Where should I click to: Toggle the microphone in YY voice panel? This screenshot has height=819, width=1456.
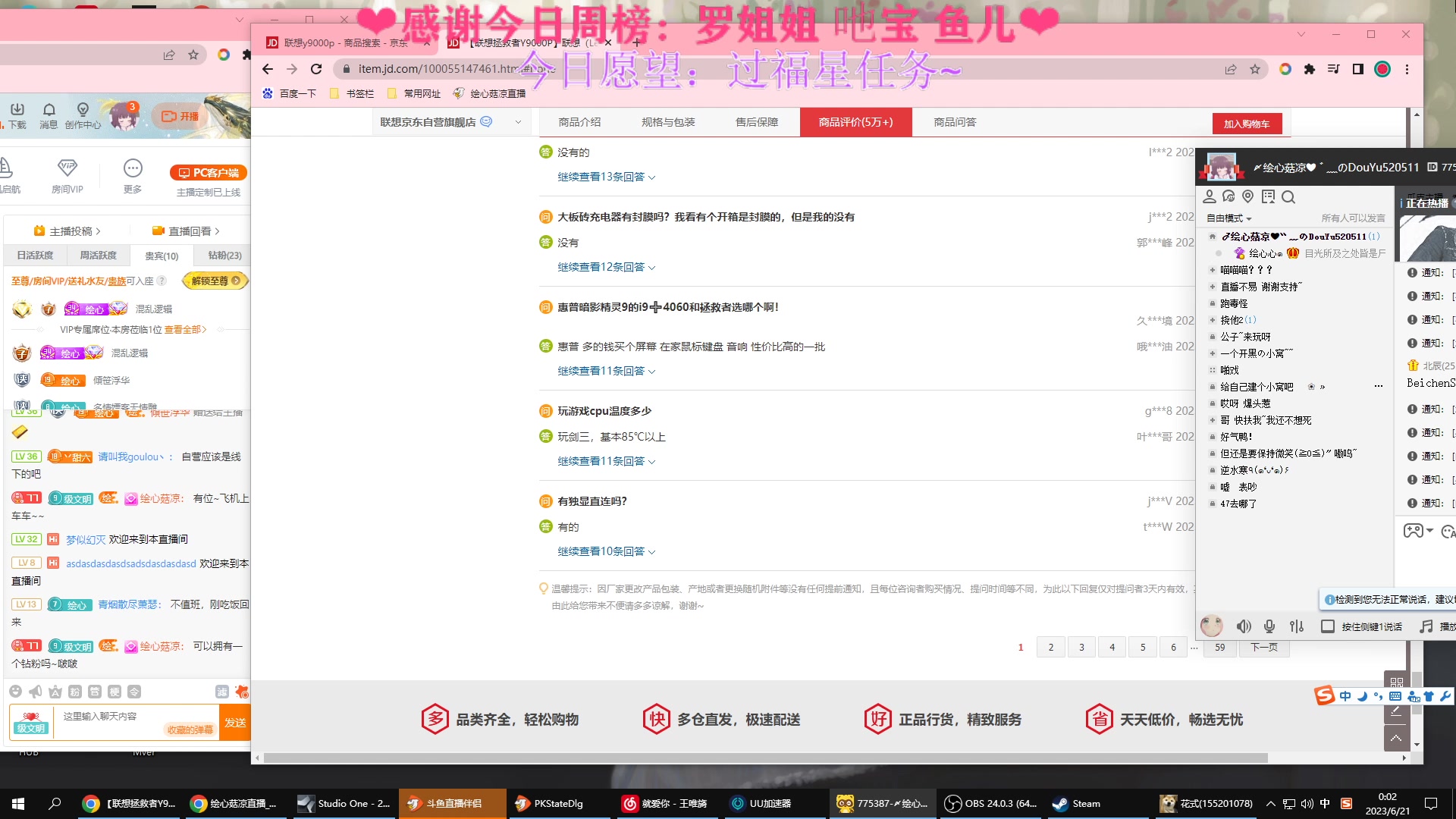(1269, 626)
